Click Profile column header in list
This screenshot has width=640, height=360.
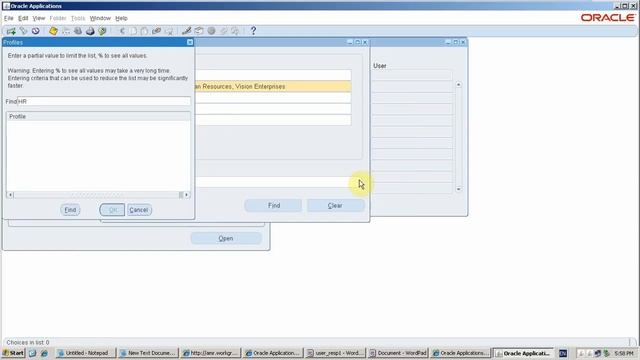tap(98, 116)
